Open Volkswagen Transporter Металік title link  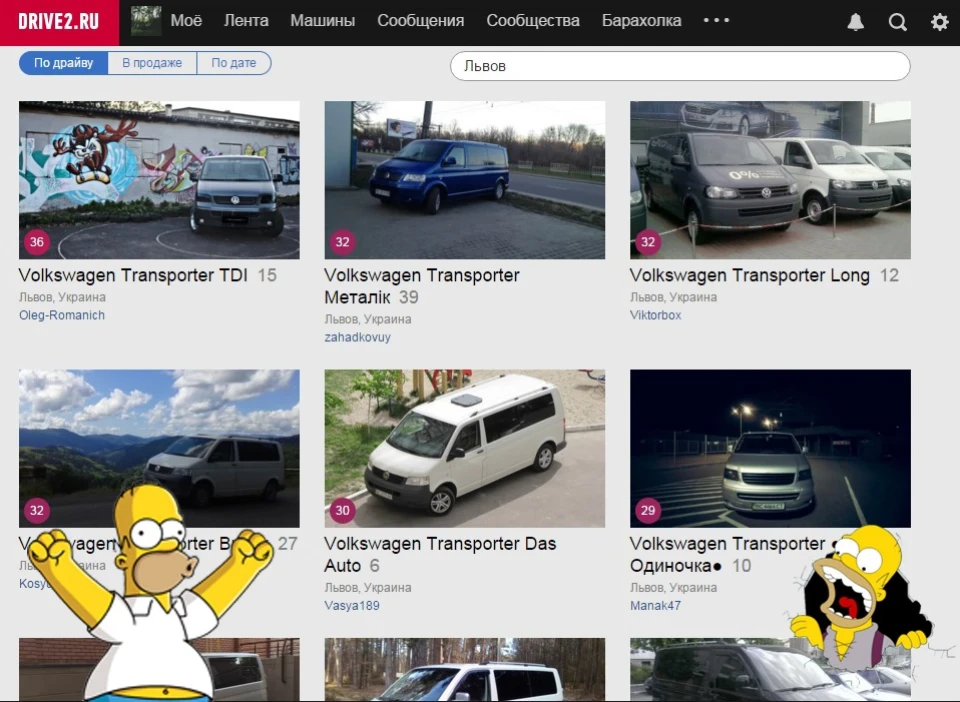pos(422,286)
